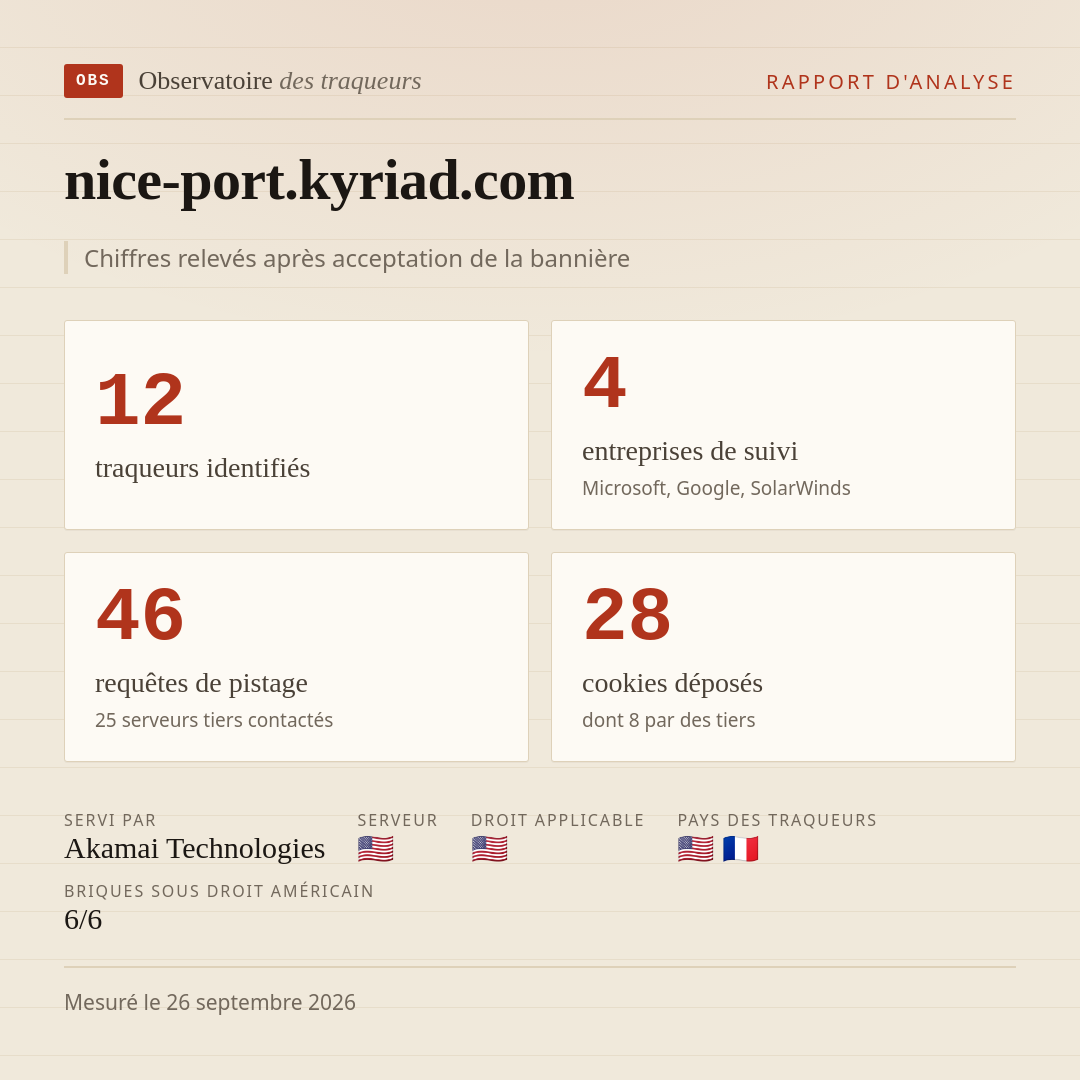Screen dimensions: 1080x1080
Task: Click the subtitle about bannière acceptation
Action: pyautogui.click(x=357, y=258)
